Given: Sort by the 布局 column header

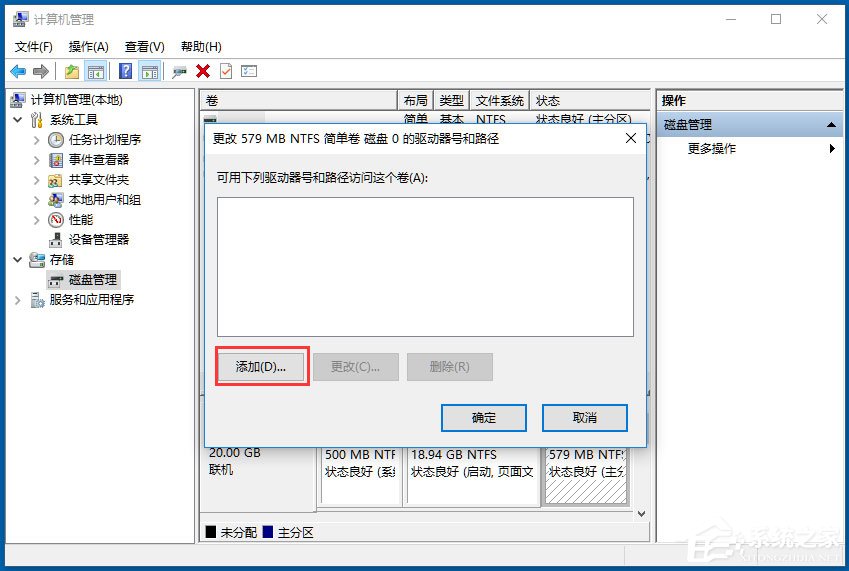Looking at the screenshot, I should (415, 101).
